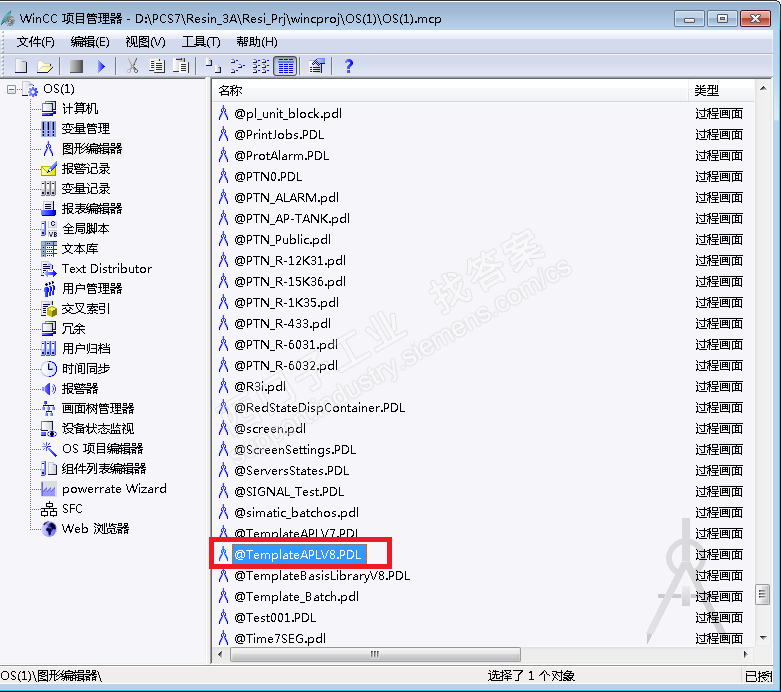Select @pl_unit_block.pdl in the list
The image size is (781, 692).
tap(288, 114)
